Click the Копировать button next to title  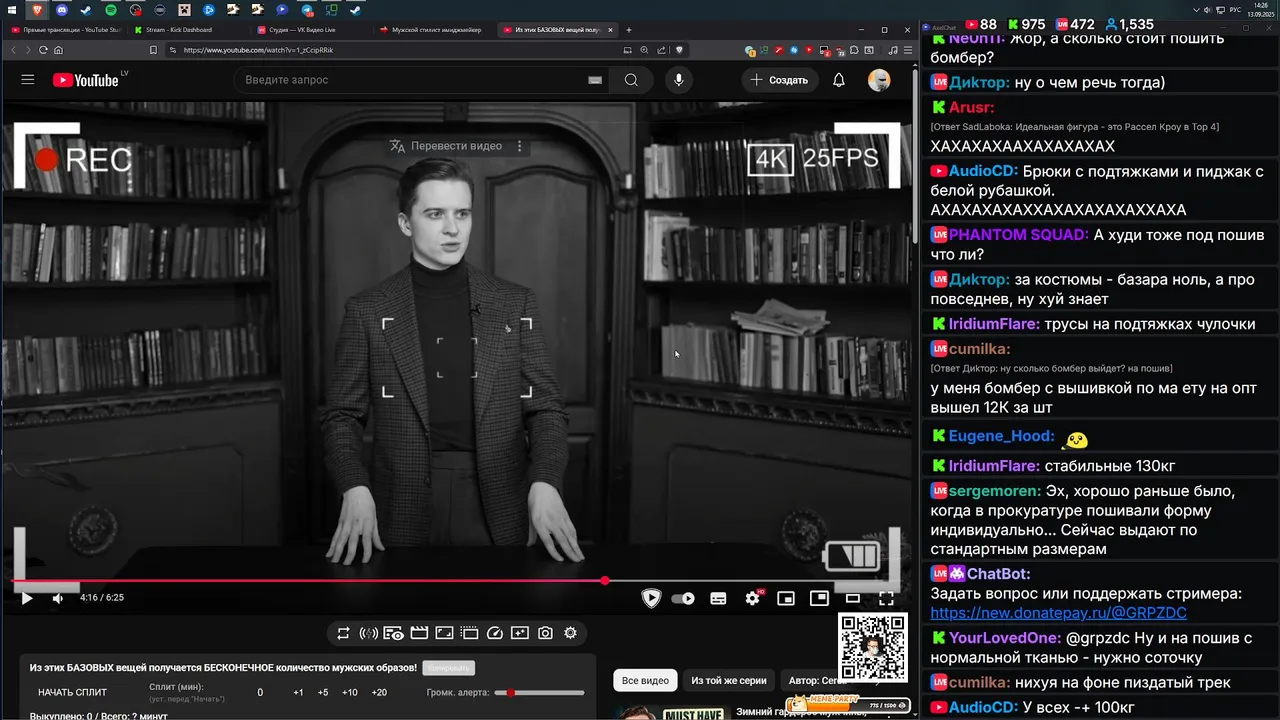[448, 667]
